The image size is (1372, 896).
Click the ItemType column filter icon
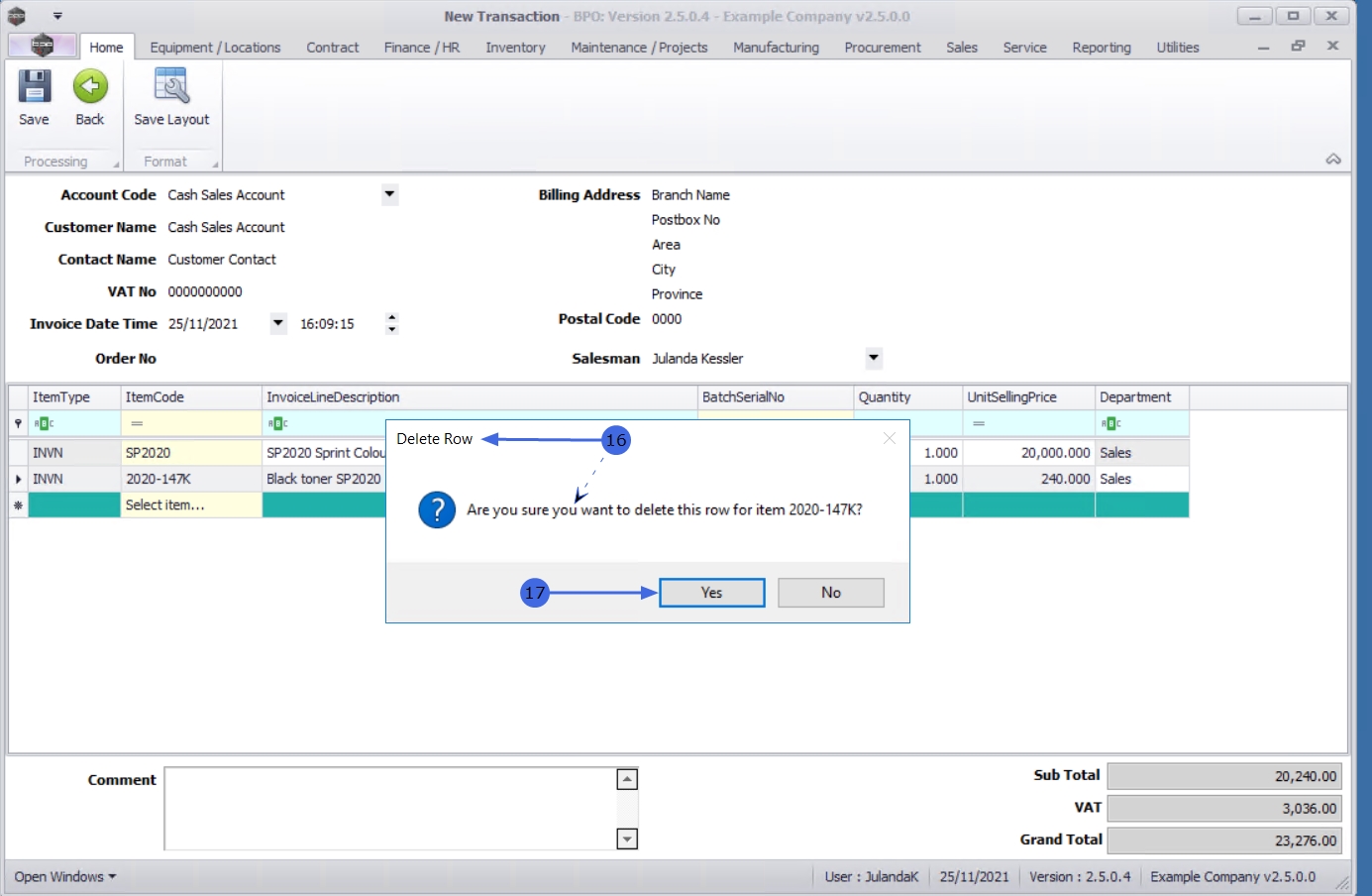point(44,424)
